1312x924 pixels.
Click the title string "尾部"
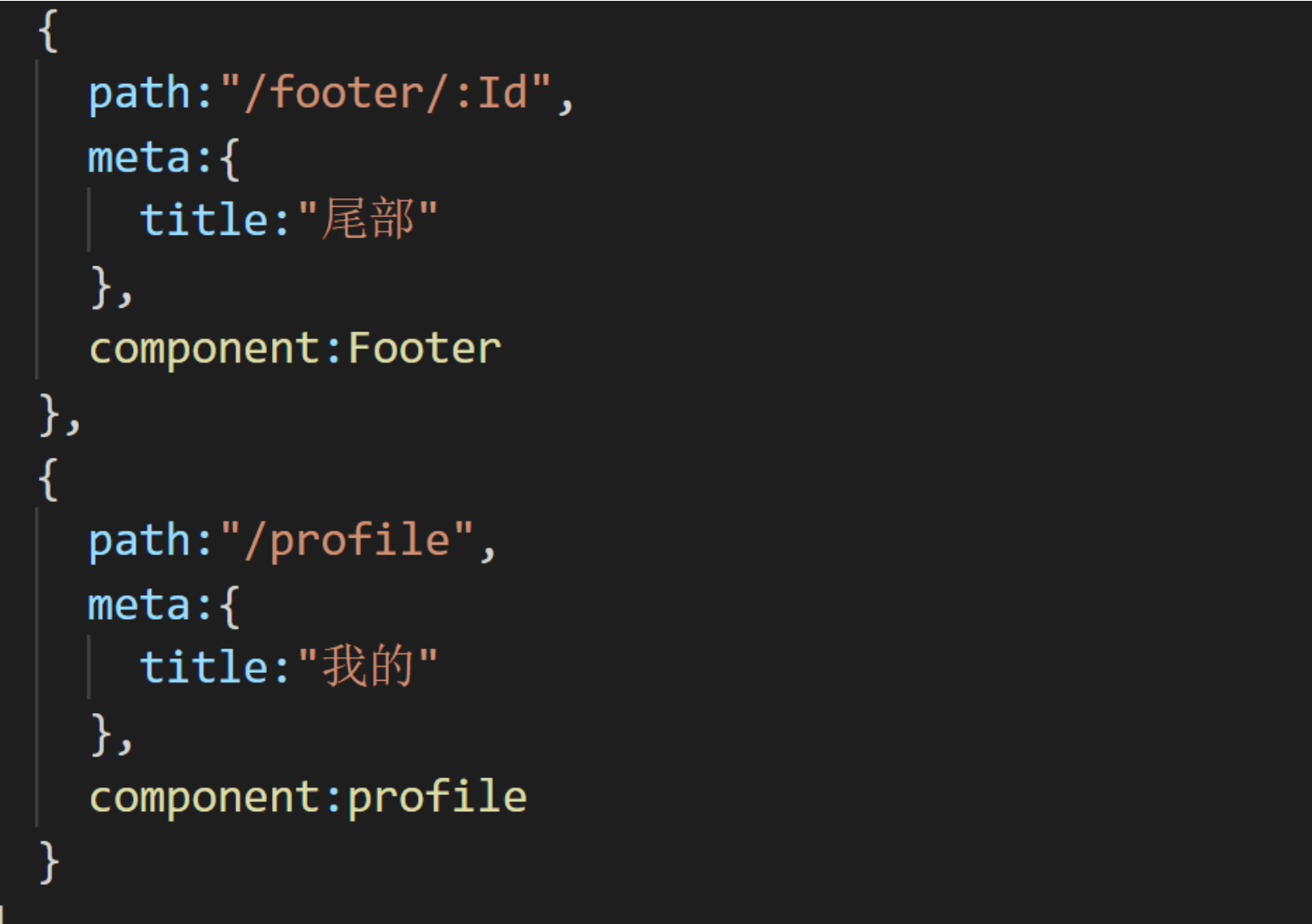coord(368,220)
